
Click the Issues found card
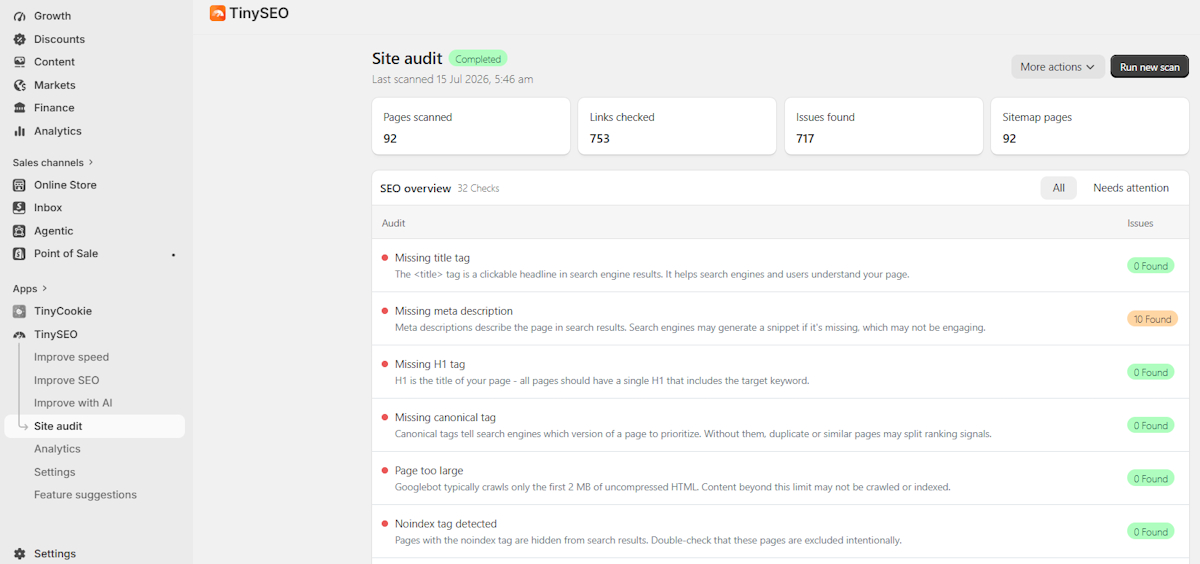884,126
